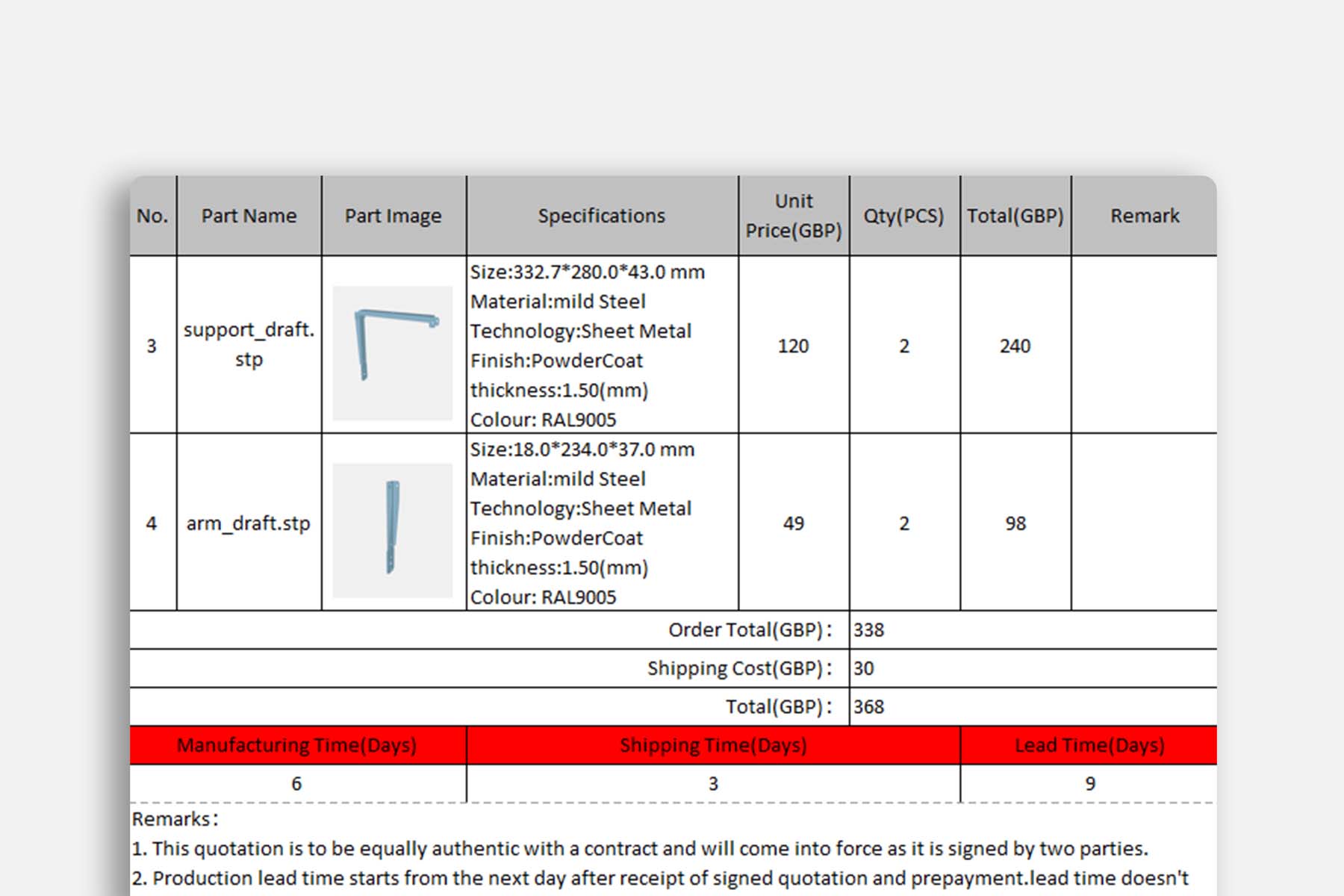
Task: Select the arm_draft.stp part name cell
Action: (248, 523)
